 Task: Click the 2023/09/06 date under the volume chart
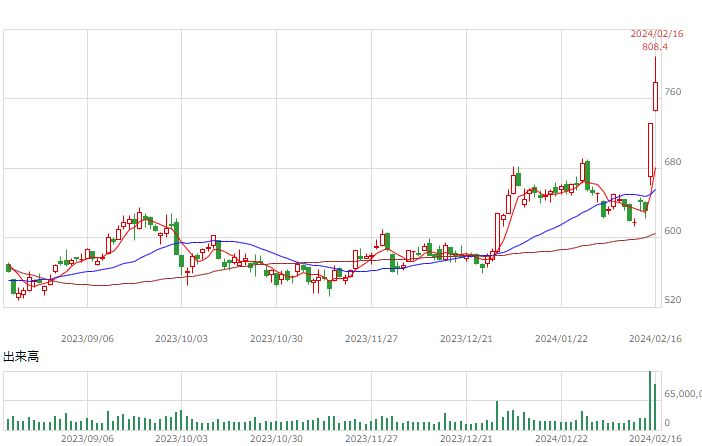pos(87,439)
